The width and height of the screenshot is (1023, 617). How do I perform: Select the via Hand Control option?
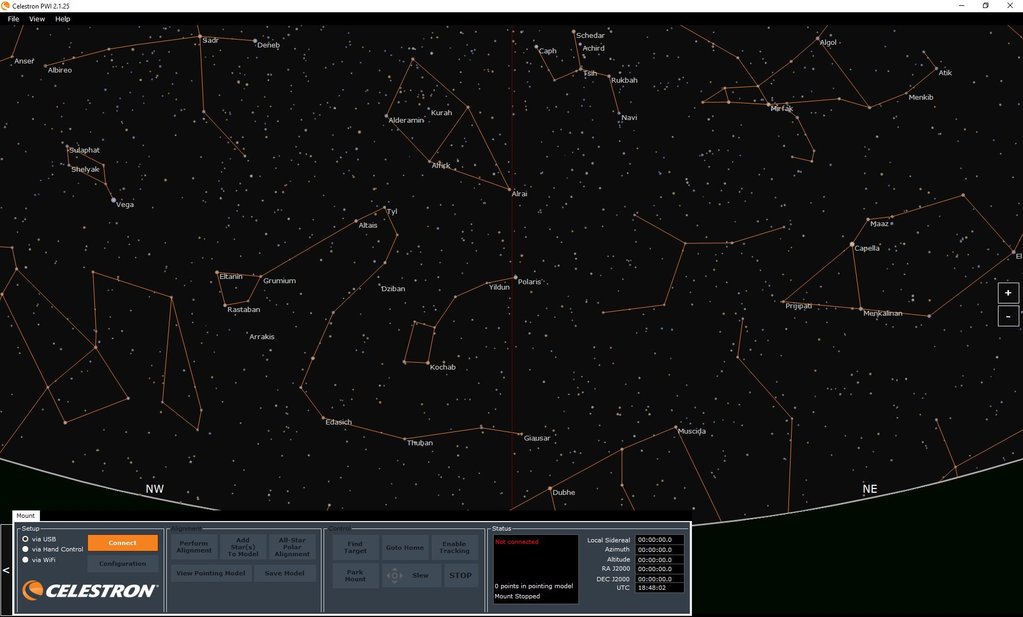point(25,549)
